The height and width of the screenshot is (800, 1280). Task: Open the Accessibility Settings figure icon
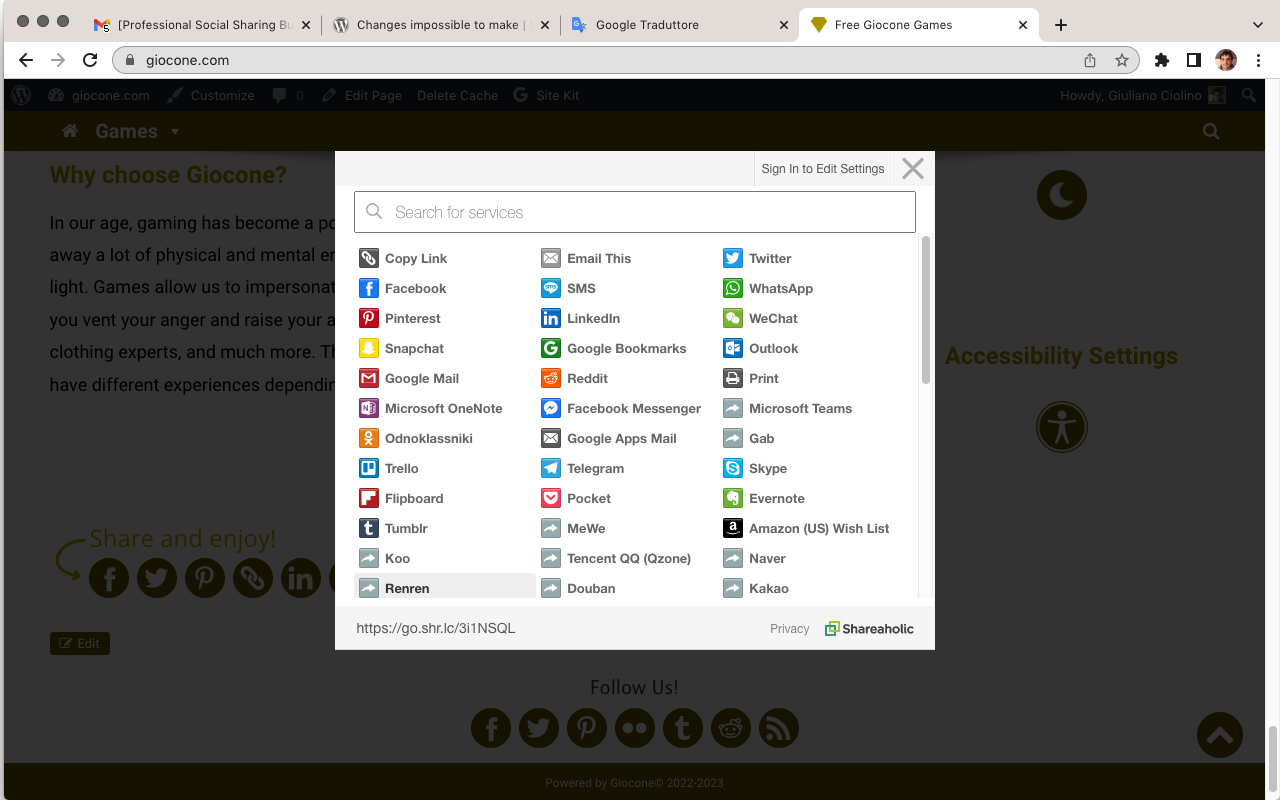pyautogui.click(x=1062, y=427)
